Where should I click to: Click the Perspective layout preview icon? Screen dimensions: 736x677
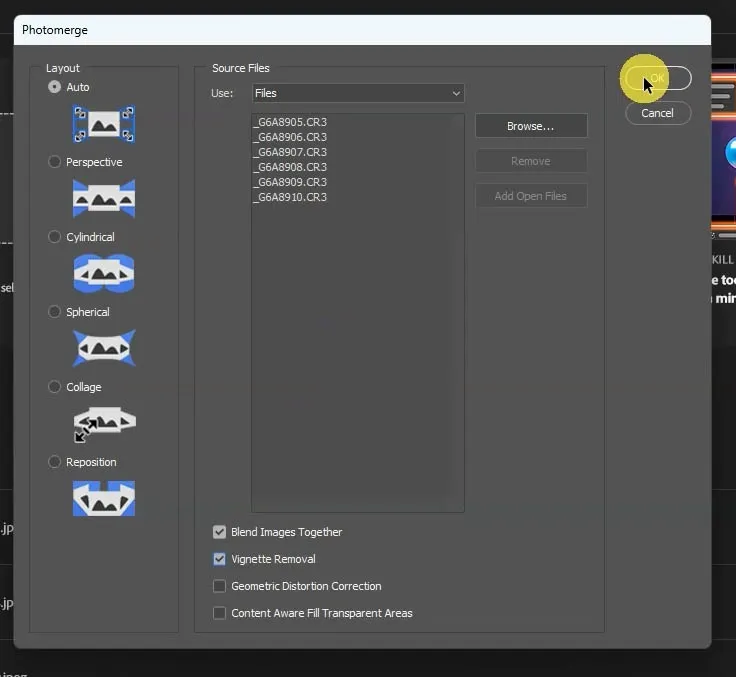[104, 199]
